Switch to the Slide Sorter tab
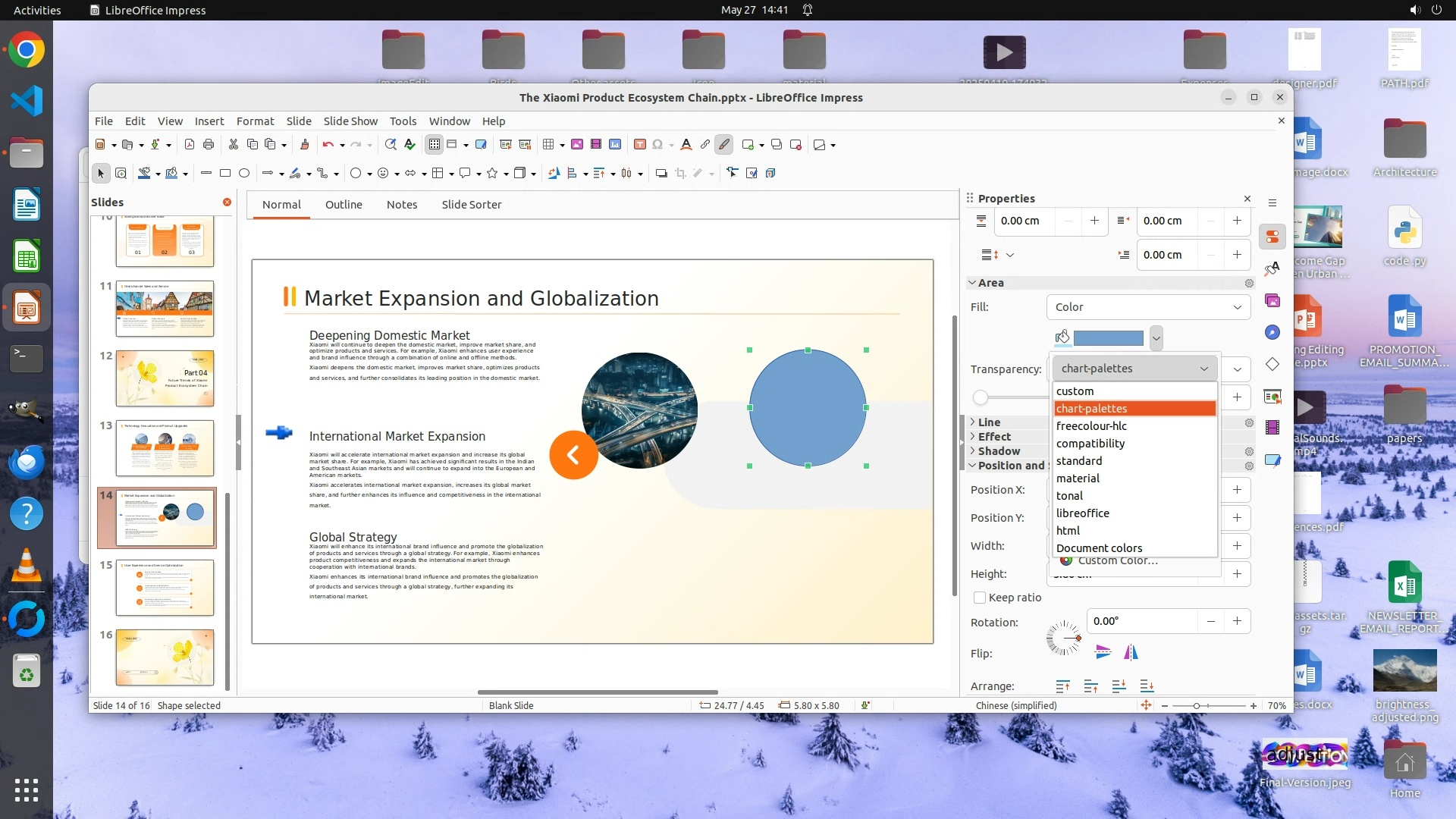The height and width of the screenshot is (819, 1456). [x=471, y=205]
